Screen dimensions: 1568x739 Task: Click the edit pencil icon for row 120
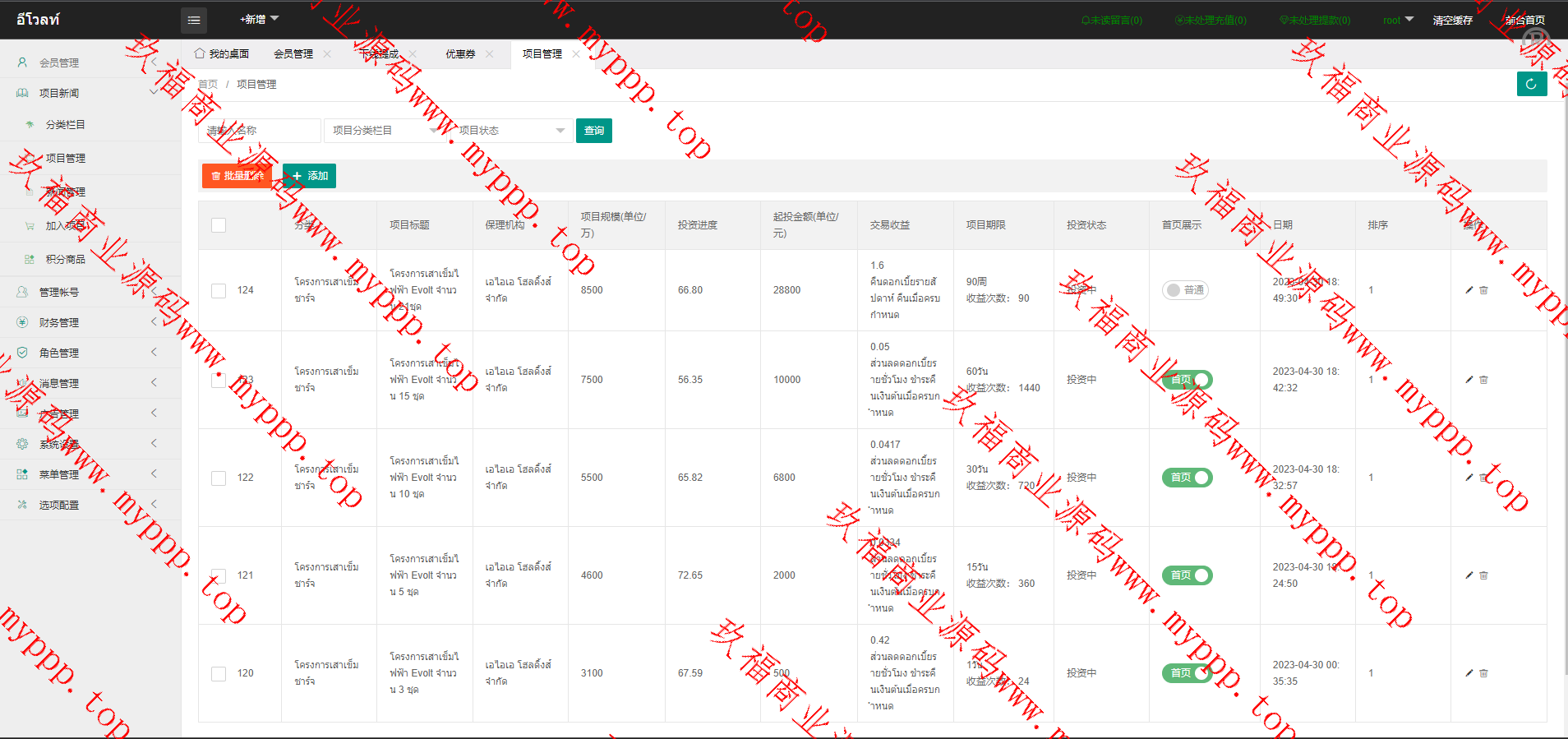[1469, 673]
